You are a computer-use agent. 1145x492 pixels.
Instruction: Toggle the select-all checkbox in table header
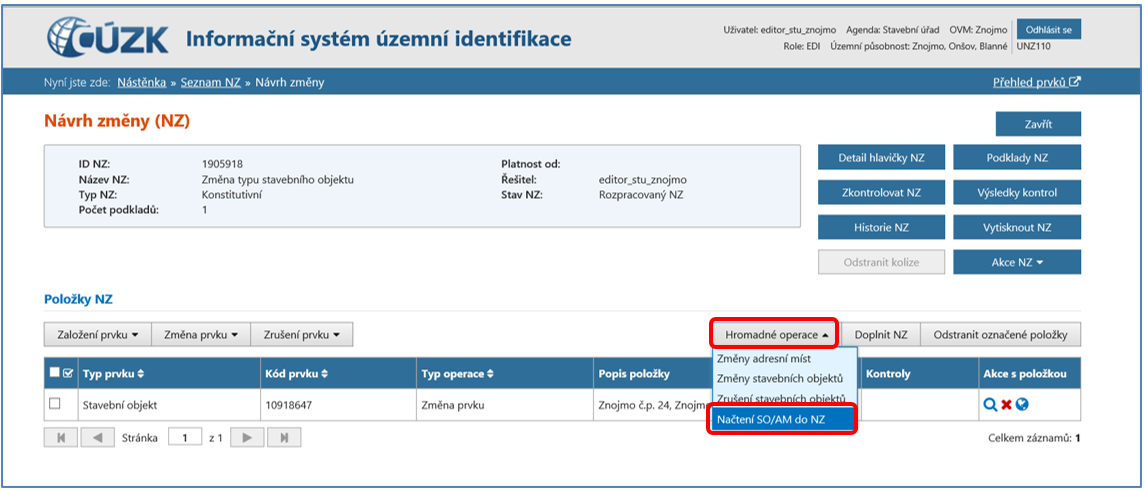(54, 374)
